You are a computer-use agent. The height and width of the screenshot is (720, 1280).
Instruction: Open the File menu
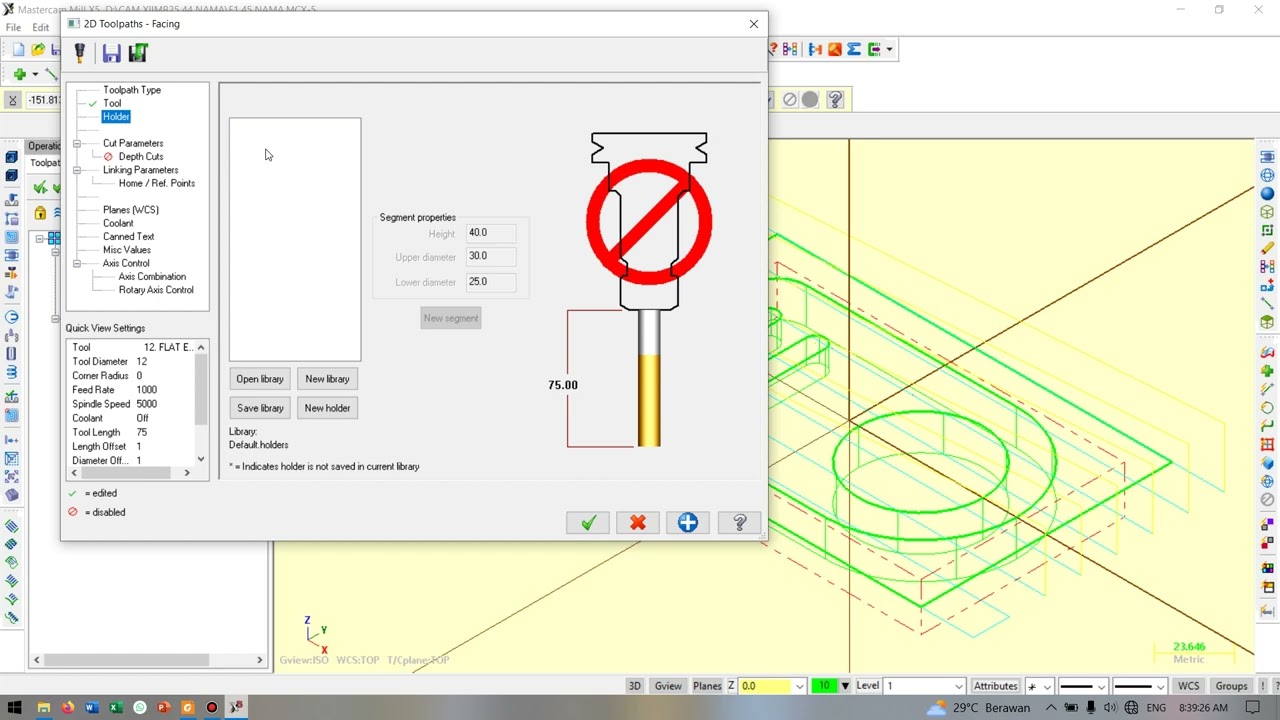(13, 28)
